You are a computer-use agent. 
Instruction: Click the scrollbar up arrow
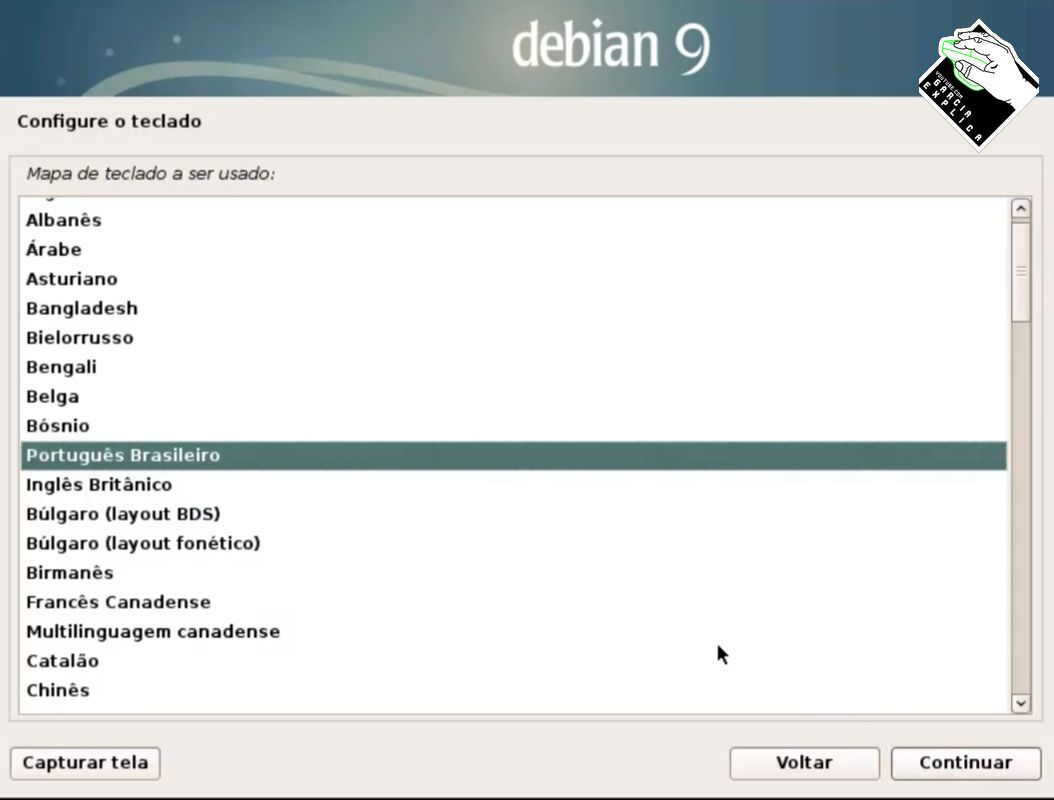[x=1021, y=208]
